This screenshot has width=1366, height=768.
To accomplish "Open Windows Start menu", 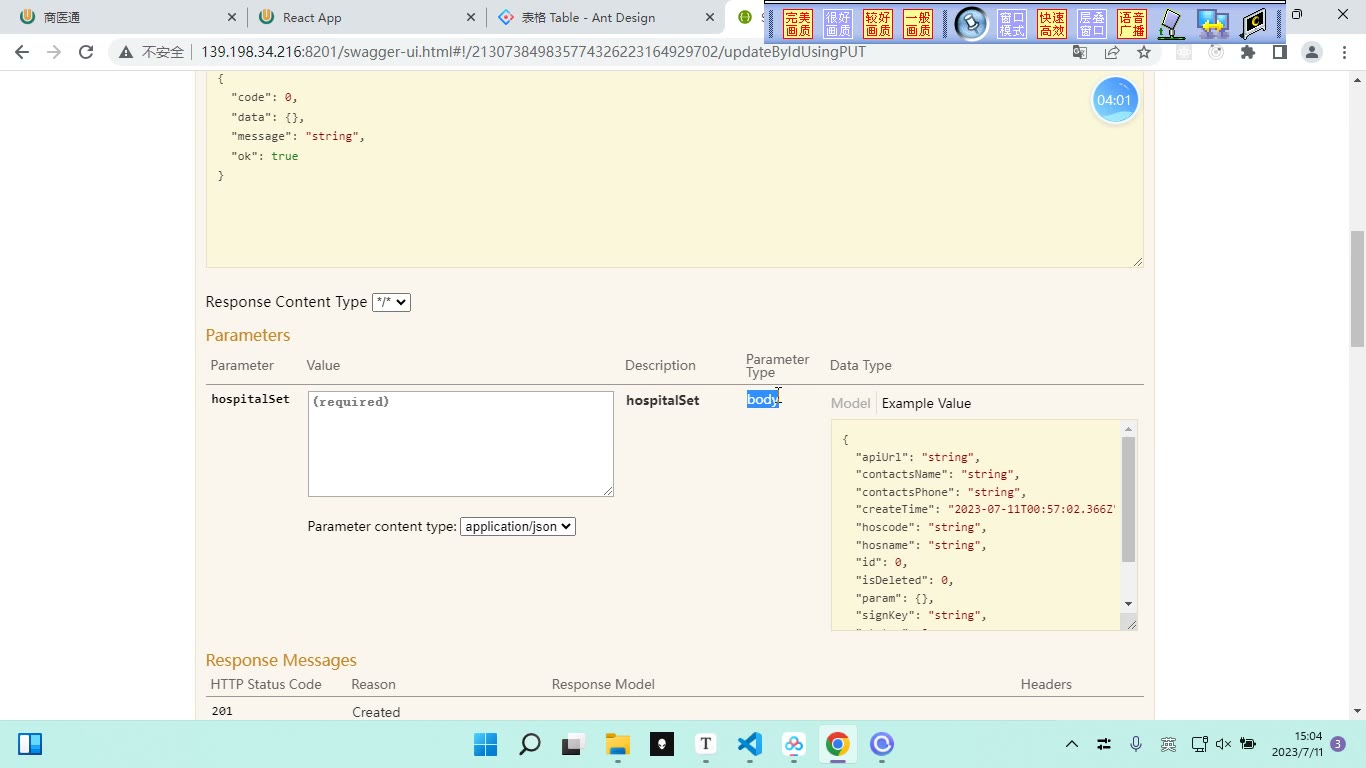I will click(485, 744).
